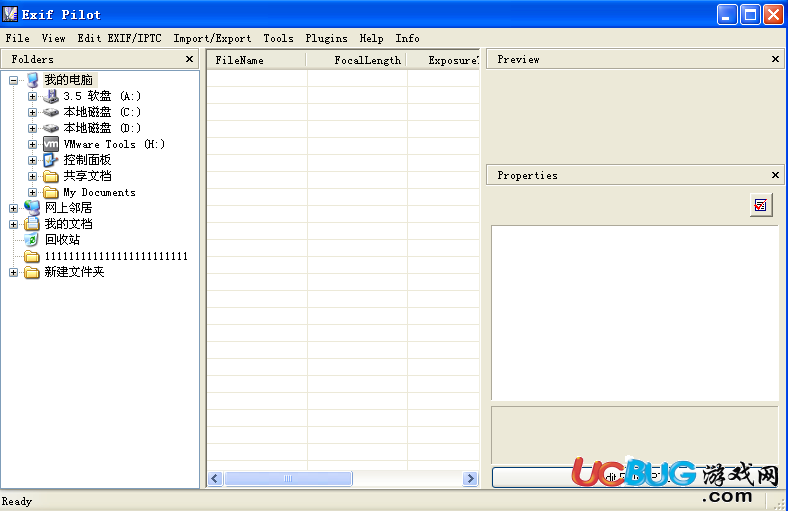
Task: Click the VMware Tools drive icon
Action: click(x=51, y=144)
